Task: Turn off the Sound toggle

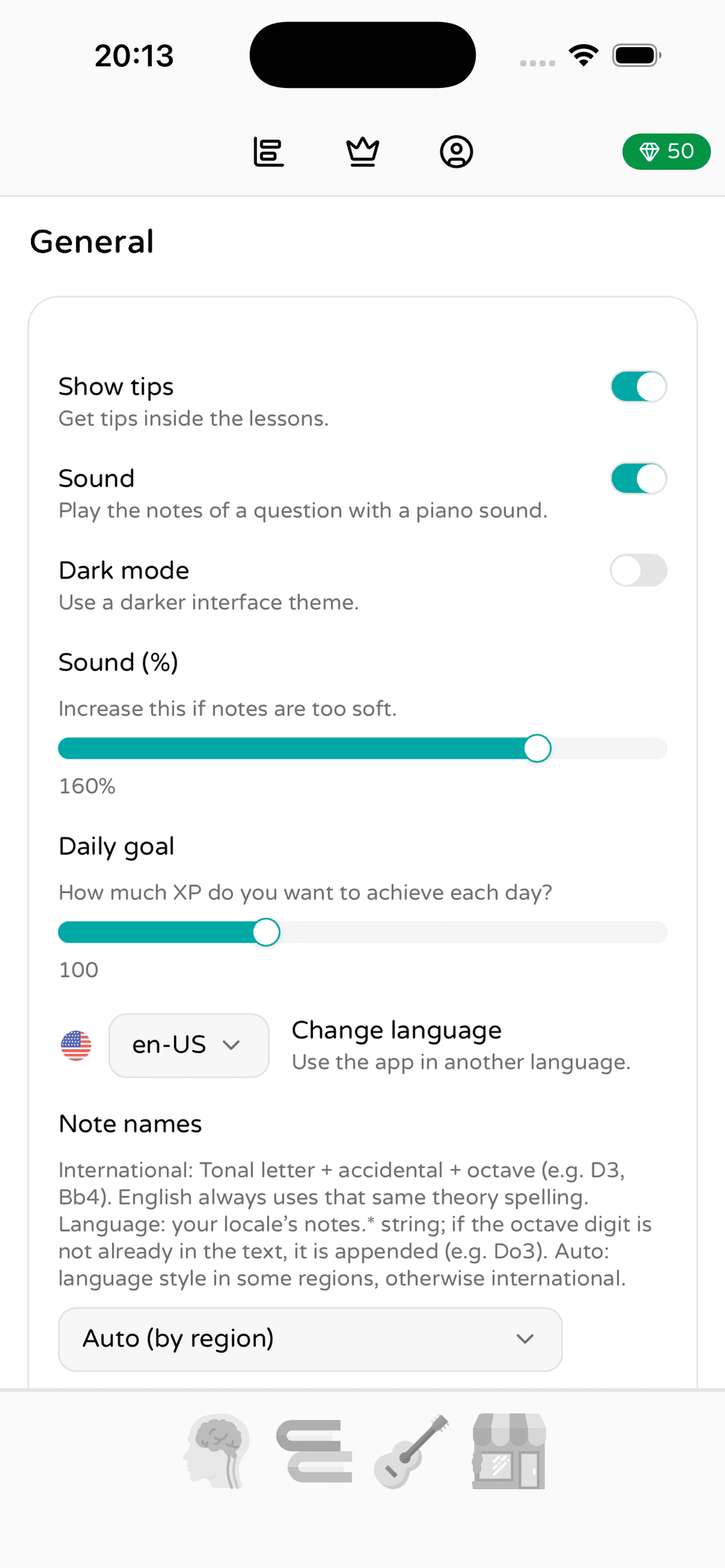Action: point(638,478)
